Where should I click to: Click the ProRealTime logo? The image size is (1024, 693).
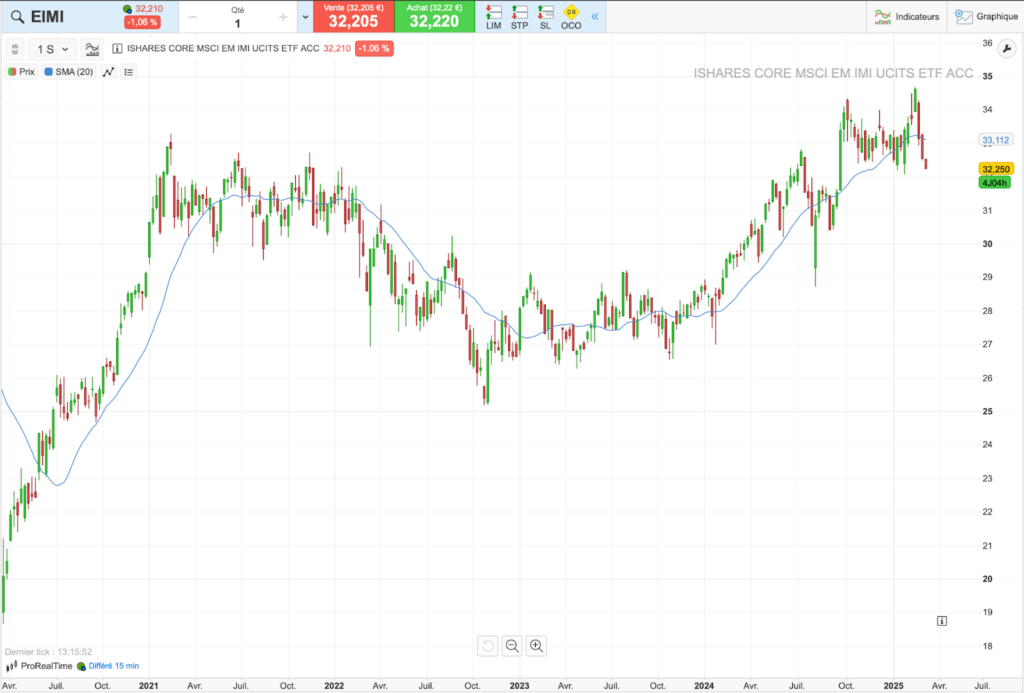39,666
